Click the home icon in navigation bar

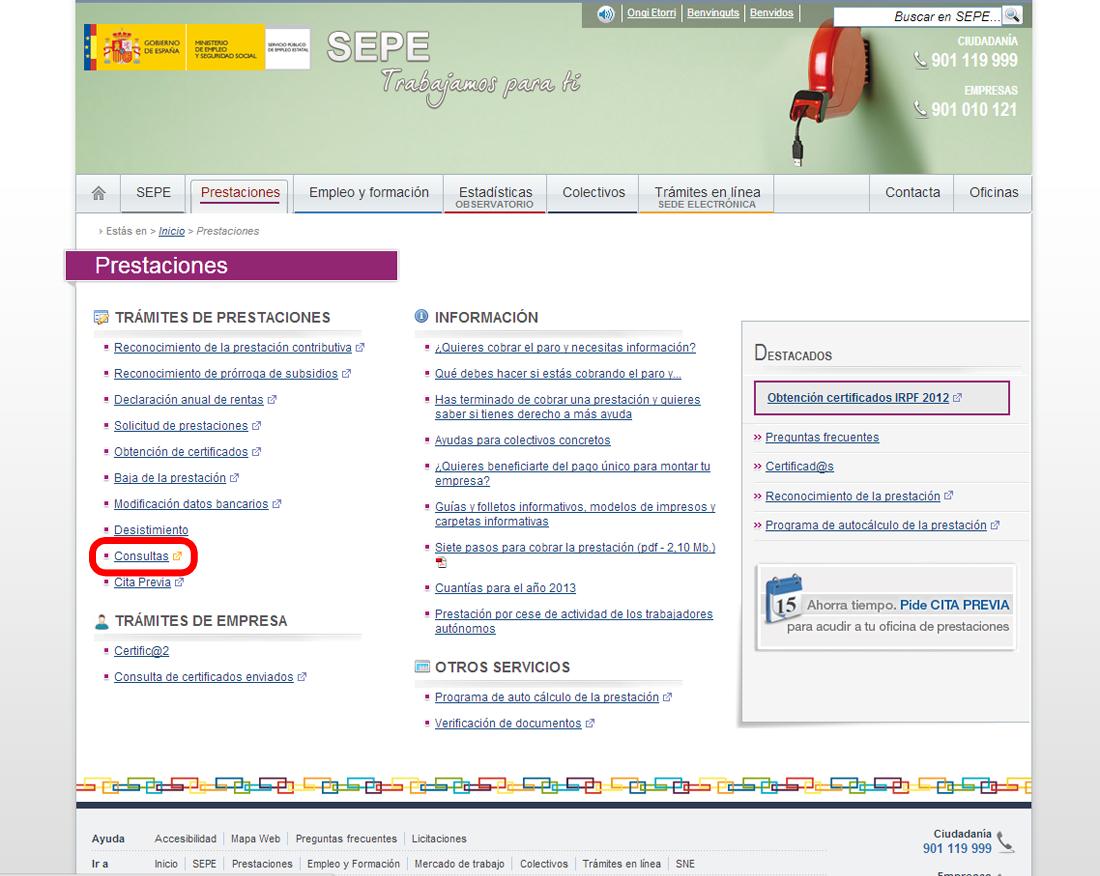[98, 193]
